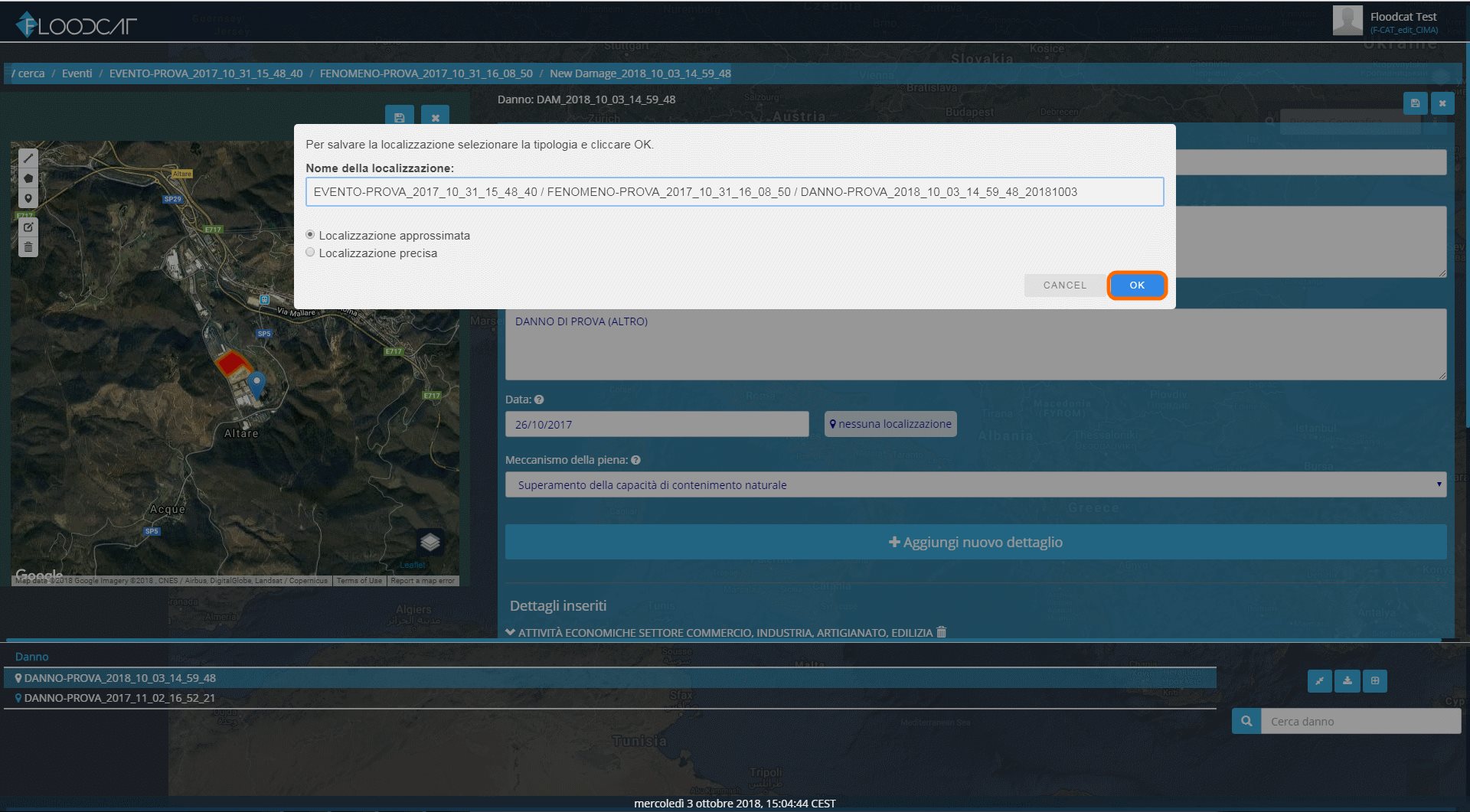Select Localizzazione approssimata radio option

[x=310, y=235]
